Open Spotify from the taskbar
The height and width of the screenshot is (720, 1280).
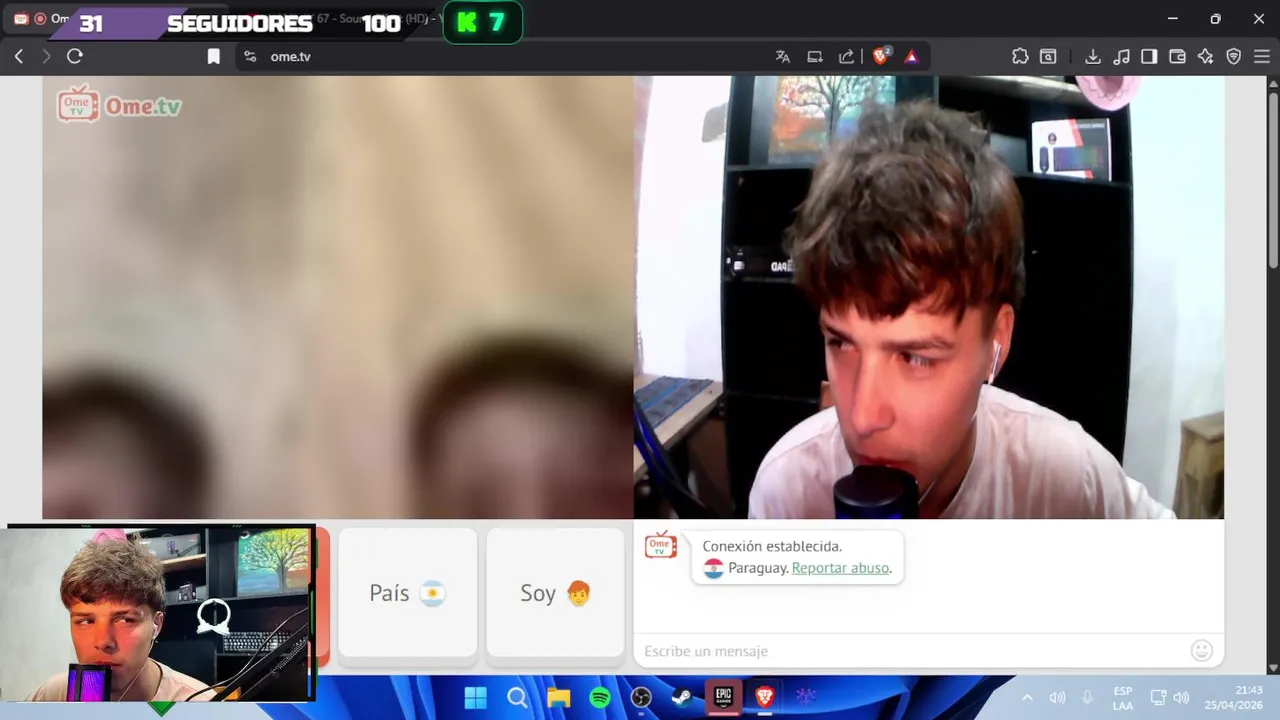coord(600,697)
